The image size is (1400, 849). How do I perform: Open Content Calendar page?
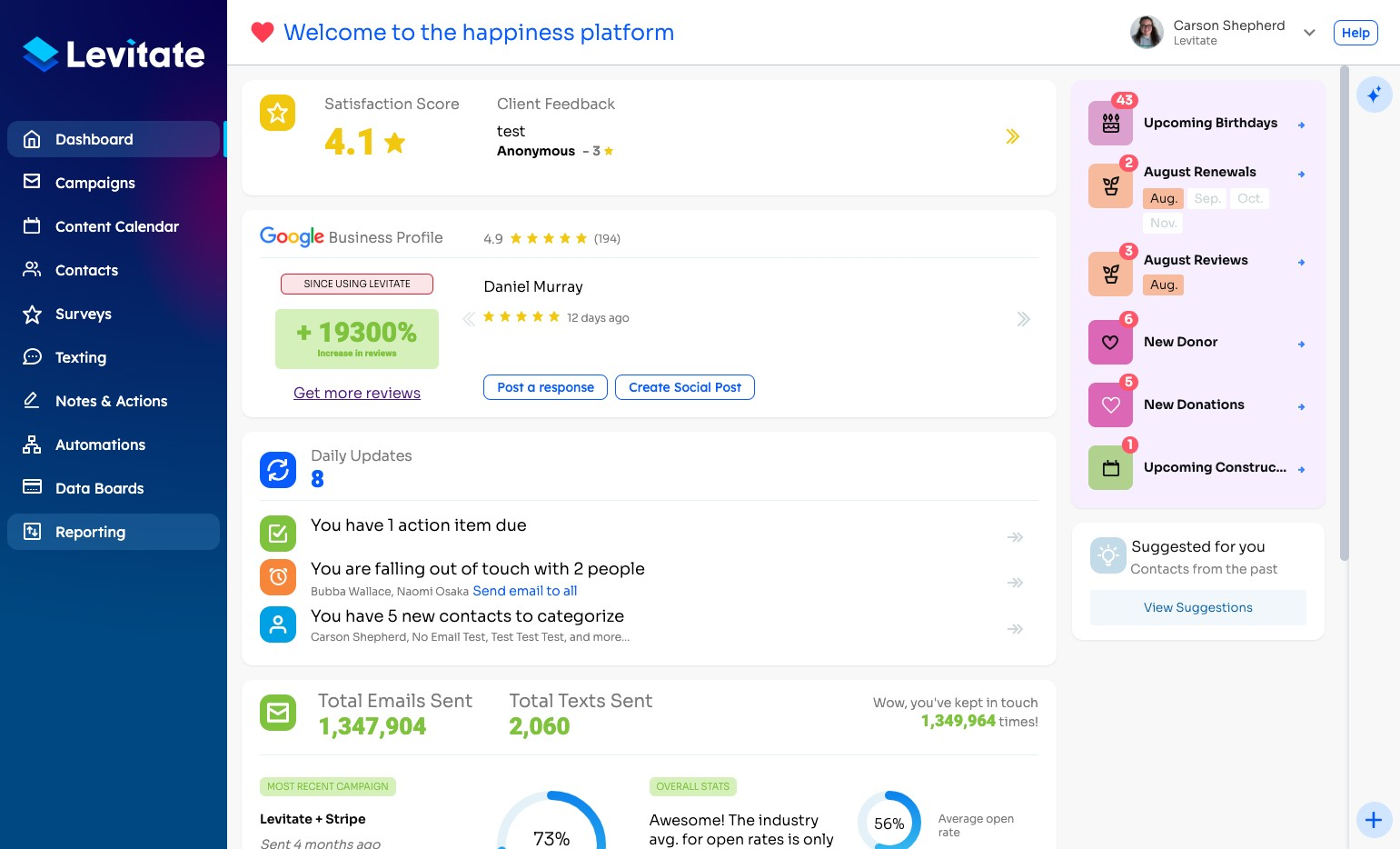[x=114, y=226]
